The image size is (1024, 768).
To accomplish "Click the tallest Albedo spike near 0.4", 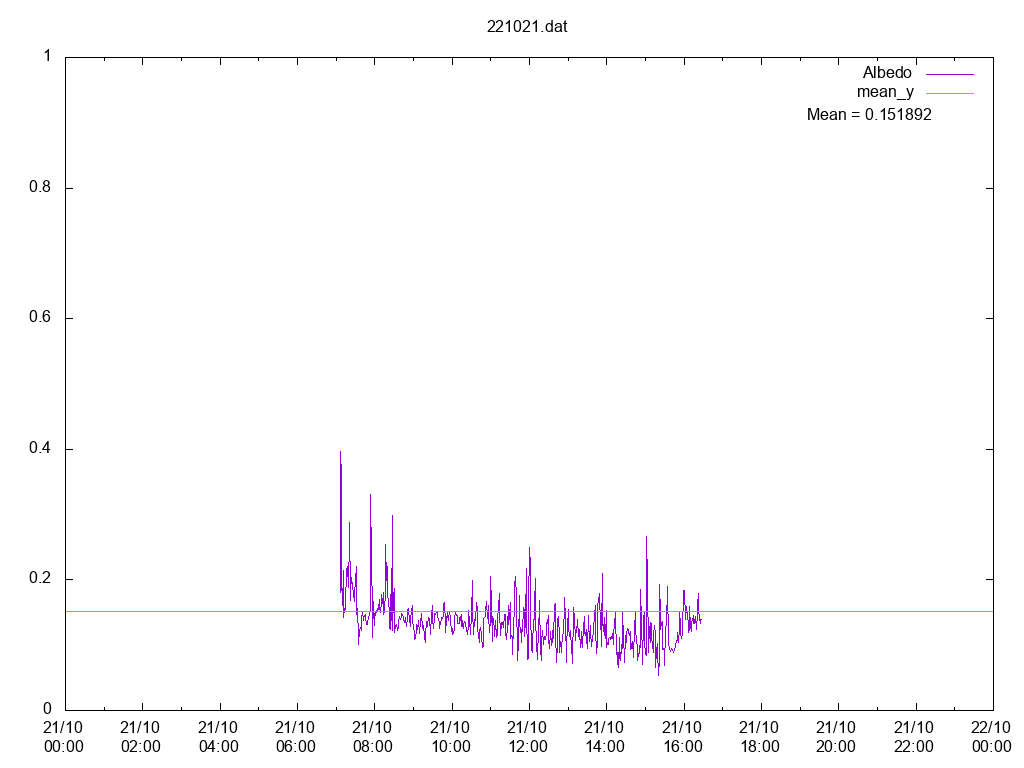I will tap(340, 453).
